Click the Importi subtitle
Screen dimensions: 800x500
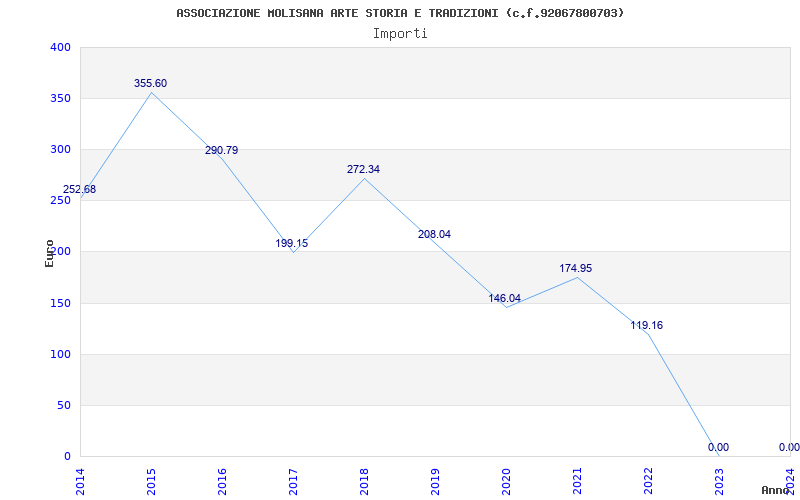click(x=400, y=34)
